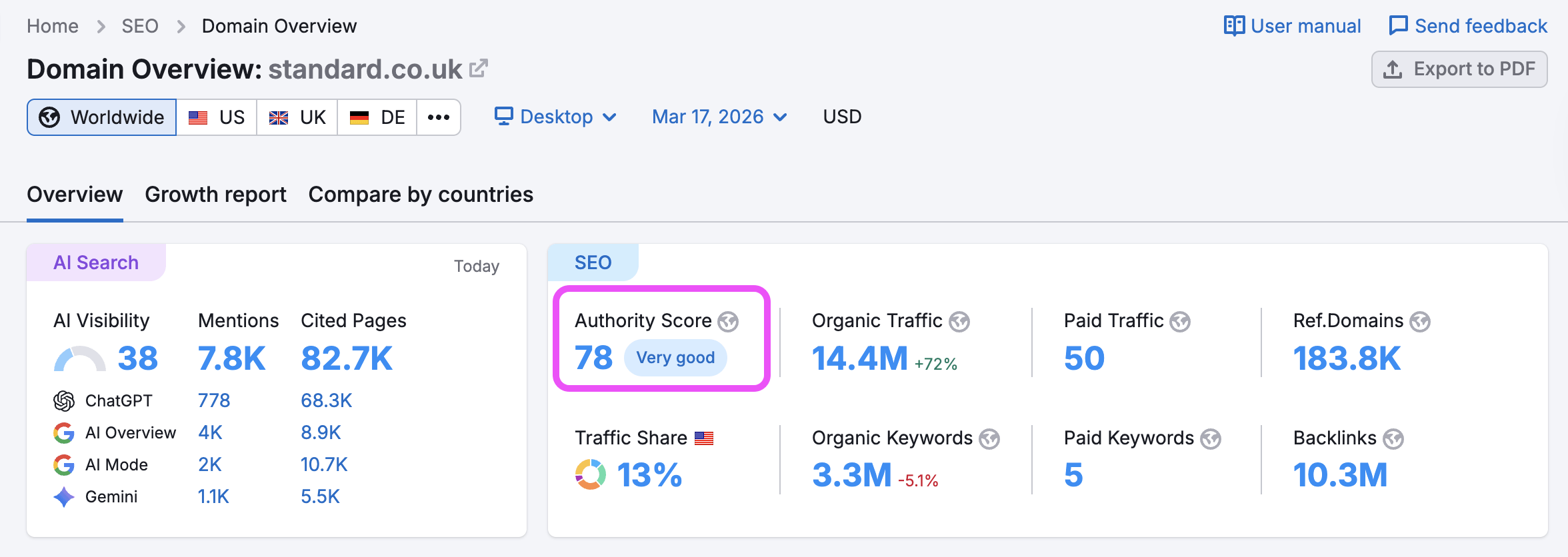Click the upload icon on Export to PDF
Viewport: 1568px width, 557px height.
1393,69
